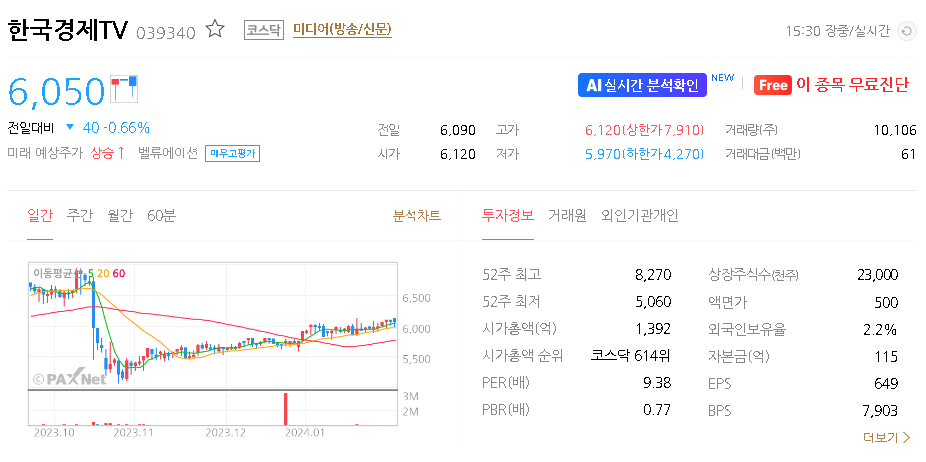The image size is (926, 462).
Task: Click the PER value 9.38
Action: (657, 383)
